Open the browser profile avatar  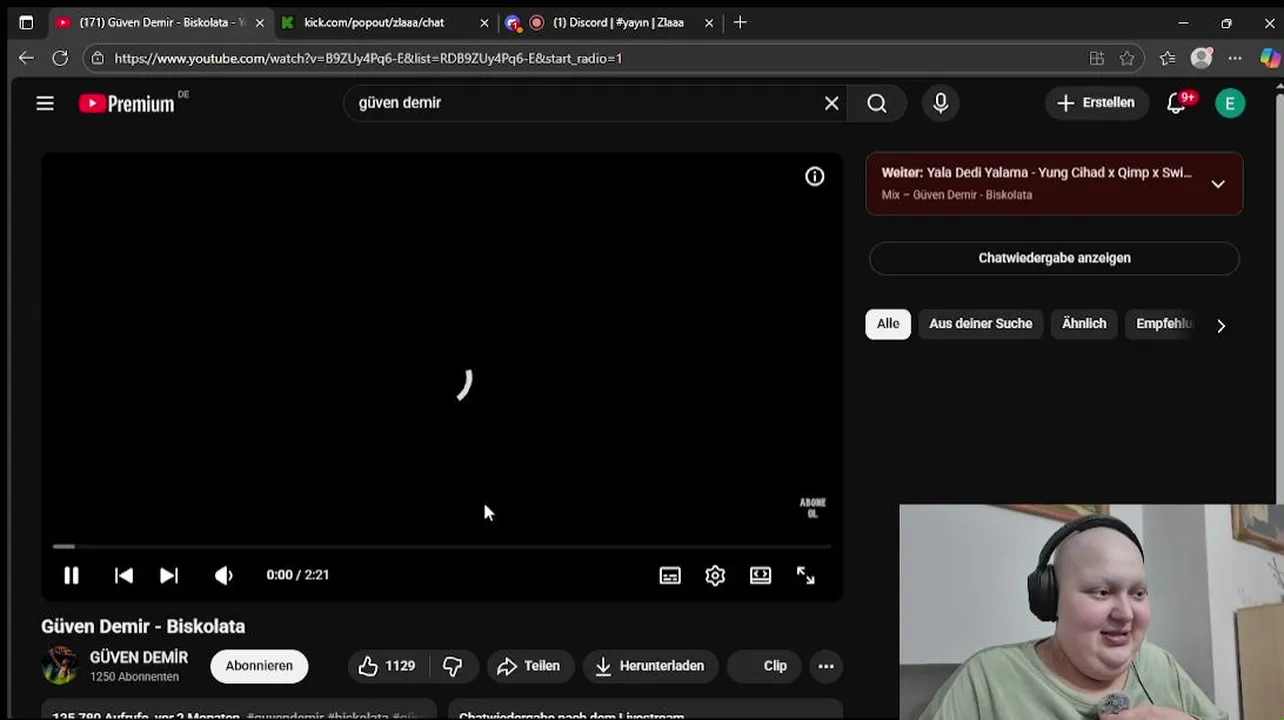pos(1202,58)
